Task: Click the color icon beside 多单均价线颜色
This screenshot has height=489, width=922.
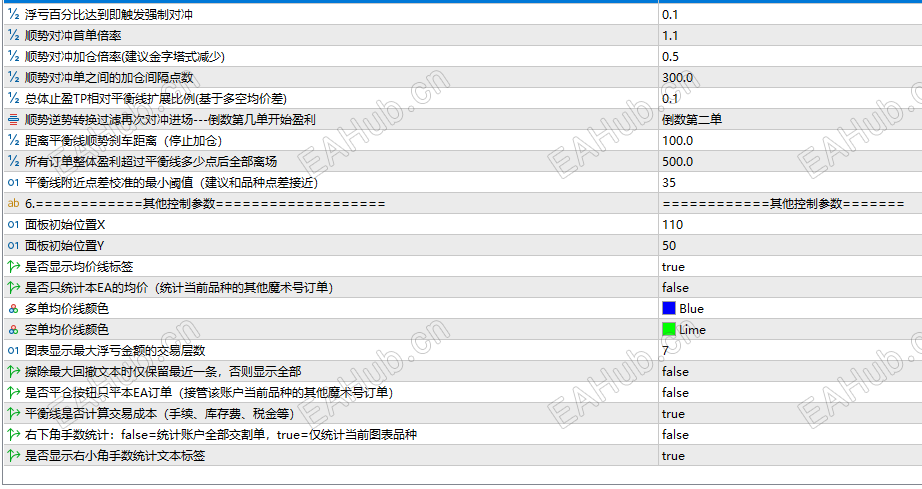Action: tap(14, 309)
